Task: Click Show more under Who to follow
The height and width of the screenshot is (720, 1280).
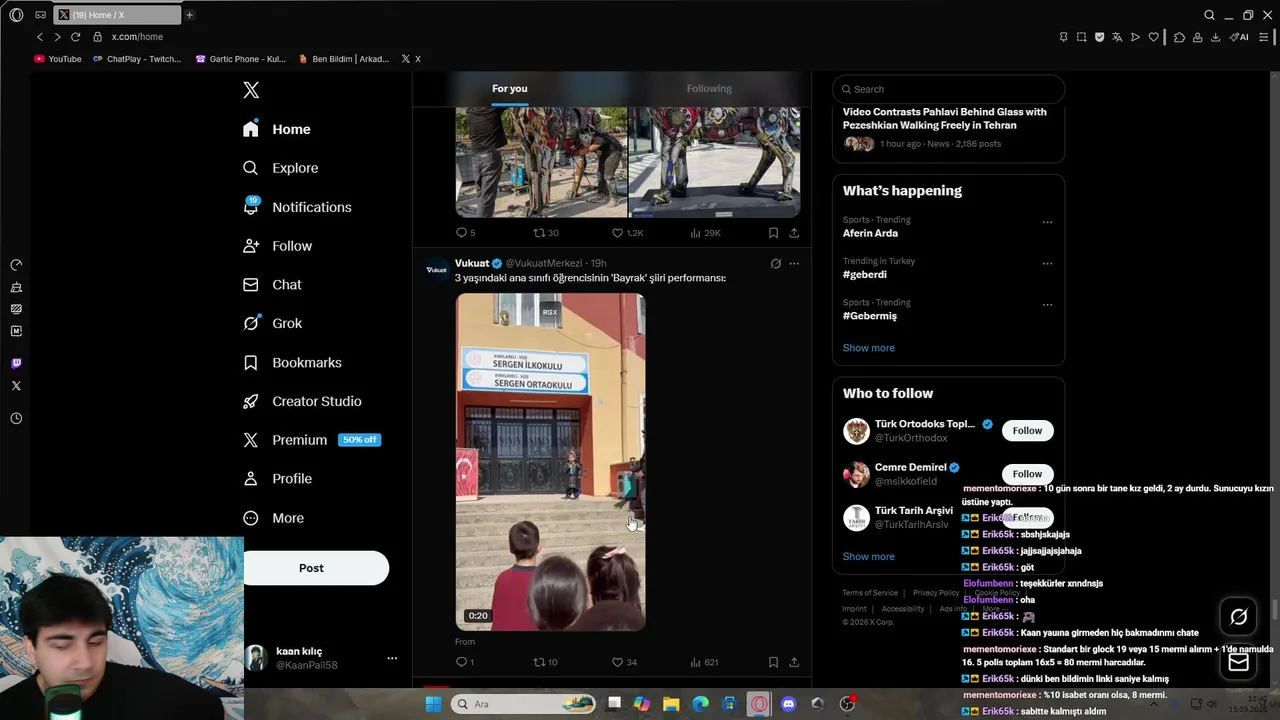Action: pyautogui.click(x=869, y=556)
